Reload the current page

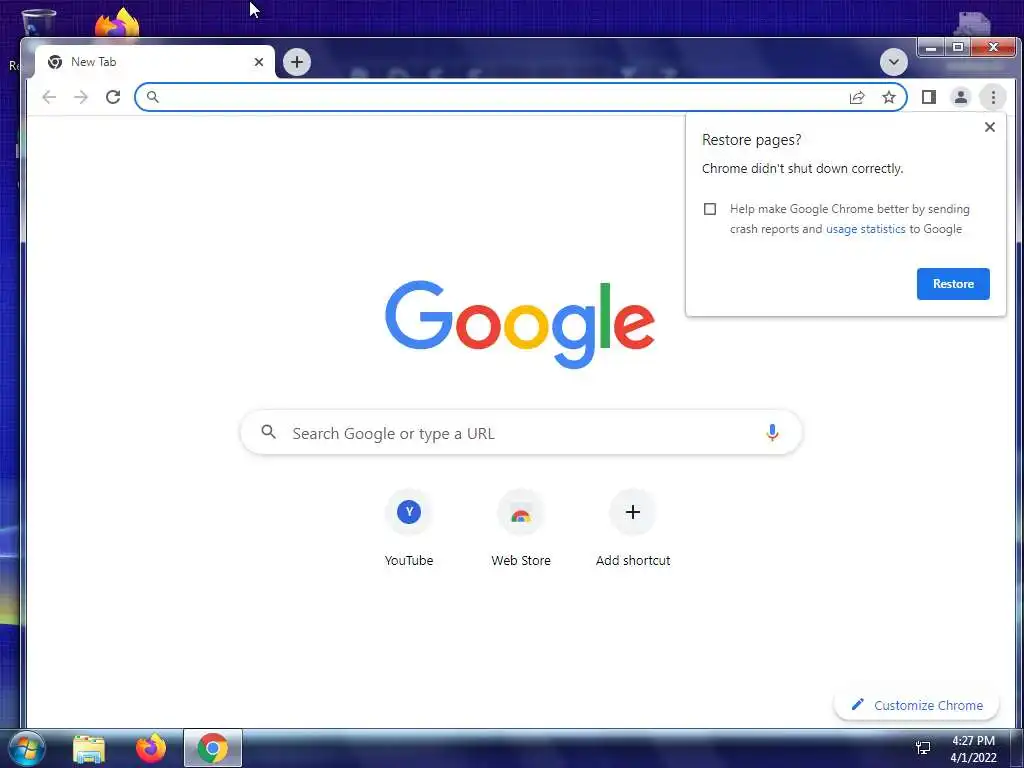click(x=113, y=97)
